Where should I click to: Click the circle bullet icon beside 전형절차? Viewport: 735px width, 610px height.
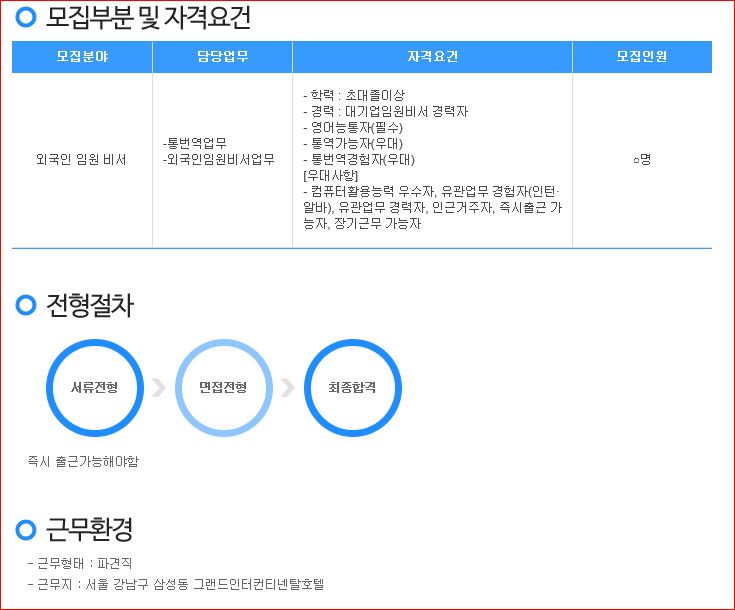(27, 305)
